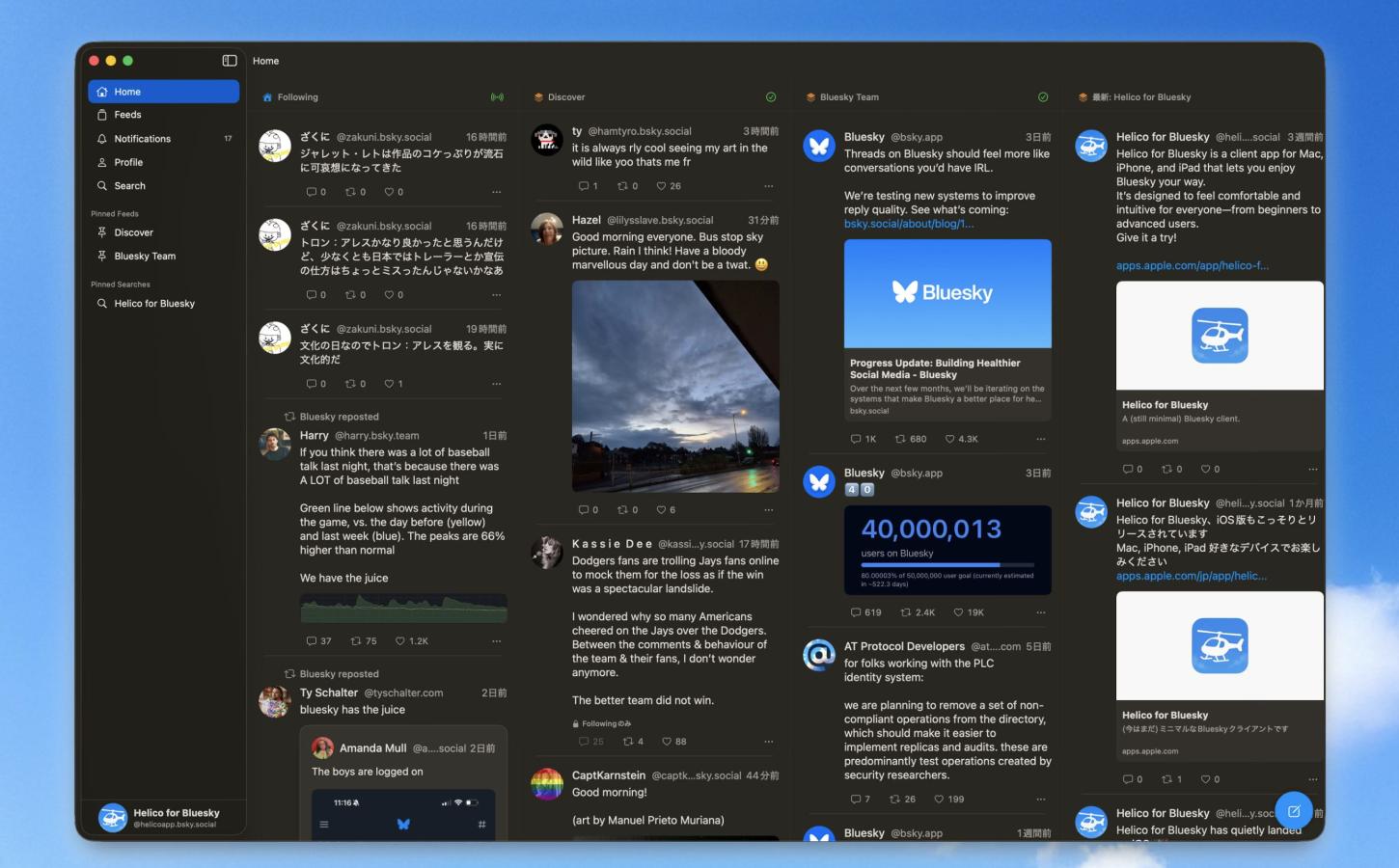Open the Helico for Bluesky account switcher
This screenshot has width=1399, height=868.
point(163,818)
